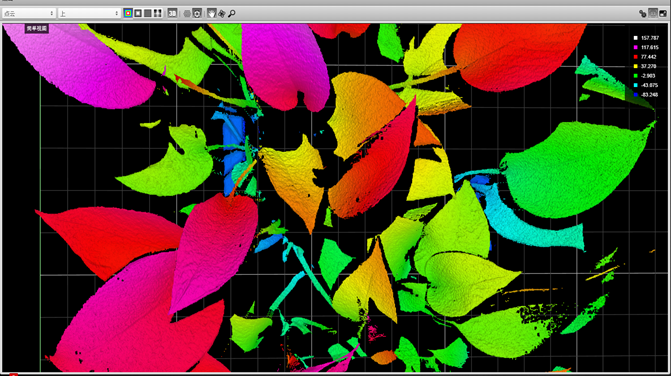Toggle the 3D view button
This screenshot has width=671, height=376.
pyautogui.click(x=172, y=13)
